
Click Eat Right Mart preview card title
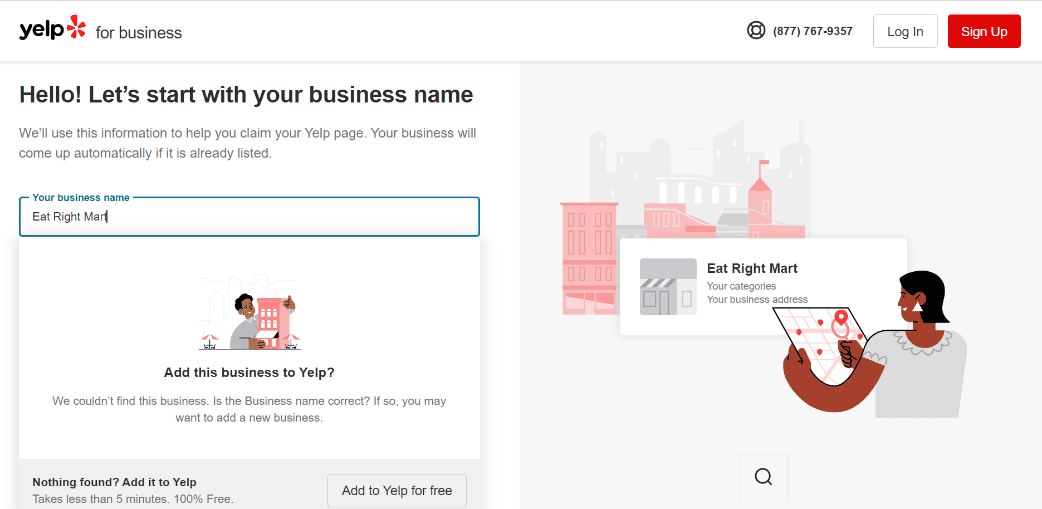click(x=752, y=268)
